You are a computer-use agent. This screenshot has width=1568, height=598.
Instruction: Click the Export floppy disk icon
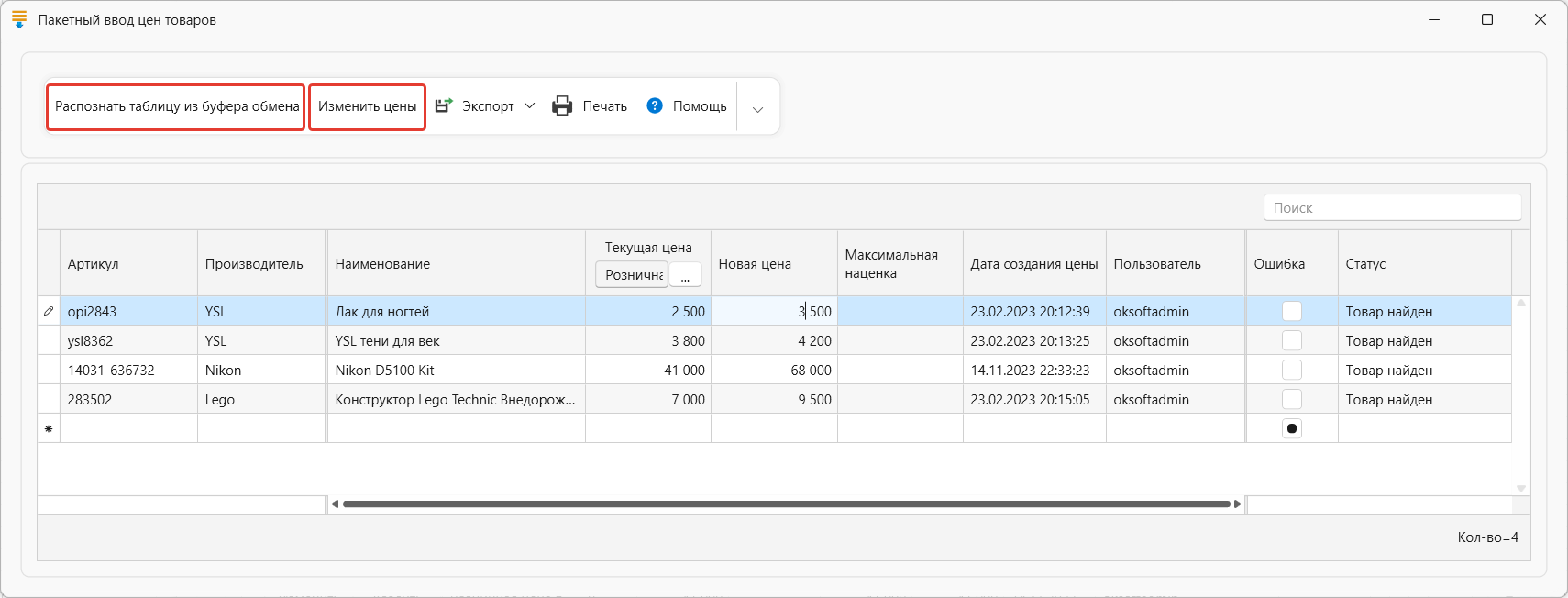pyautogui.click(x=444, y=105)
